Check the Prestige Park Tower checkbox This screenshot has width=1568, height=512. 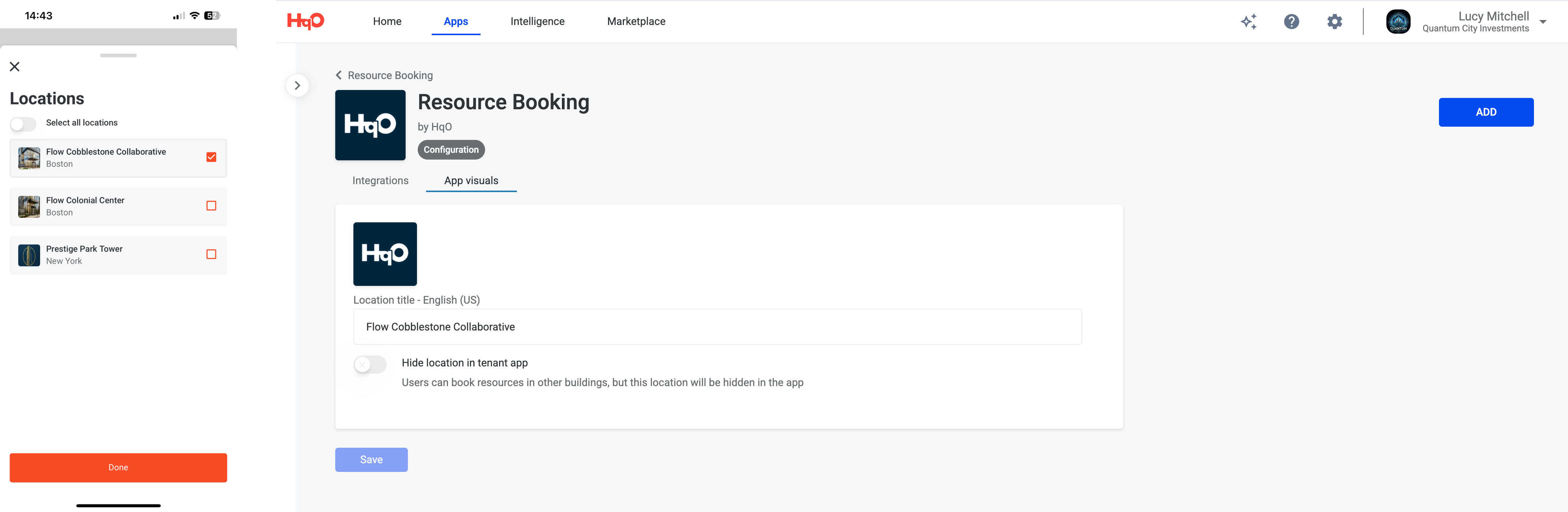point(211,255)
